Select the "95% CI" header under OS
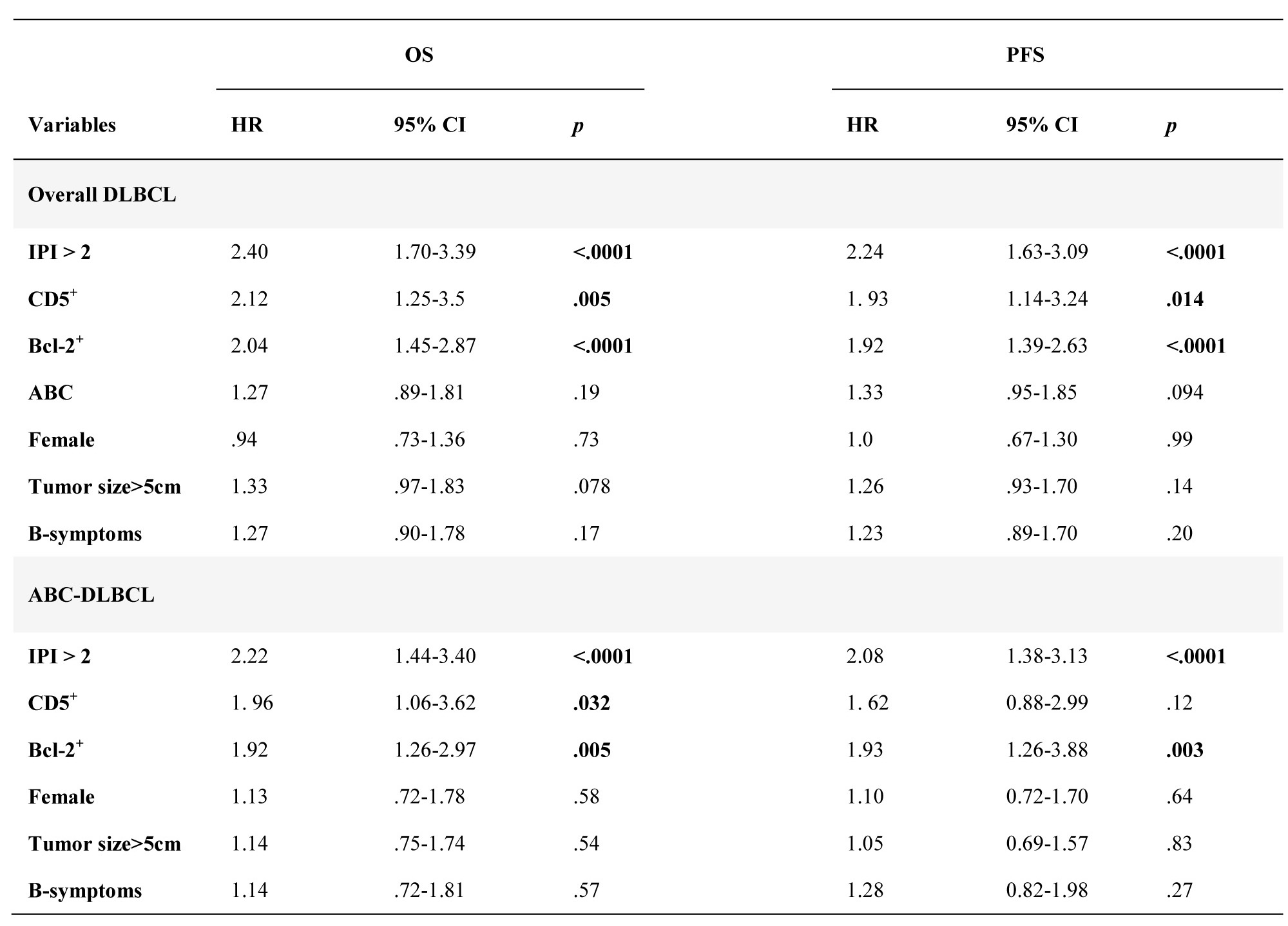Viewport: 1288px width, 926px height. (430, 124)
